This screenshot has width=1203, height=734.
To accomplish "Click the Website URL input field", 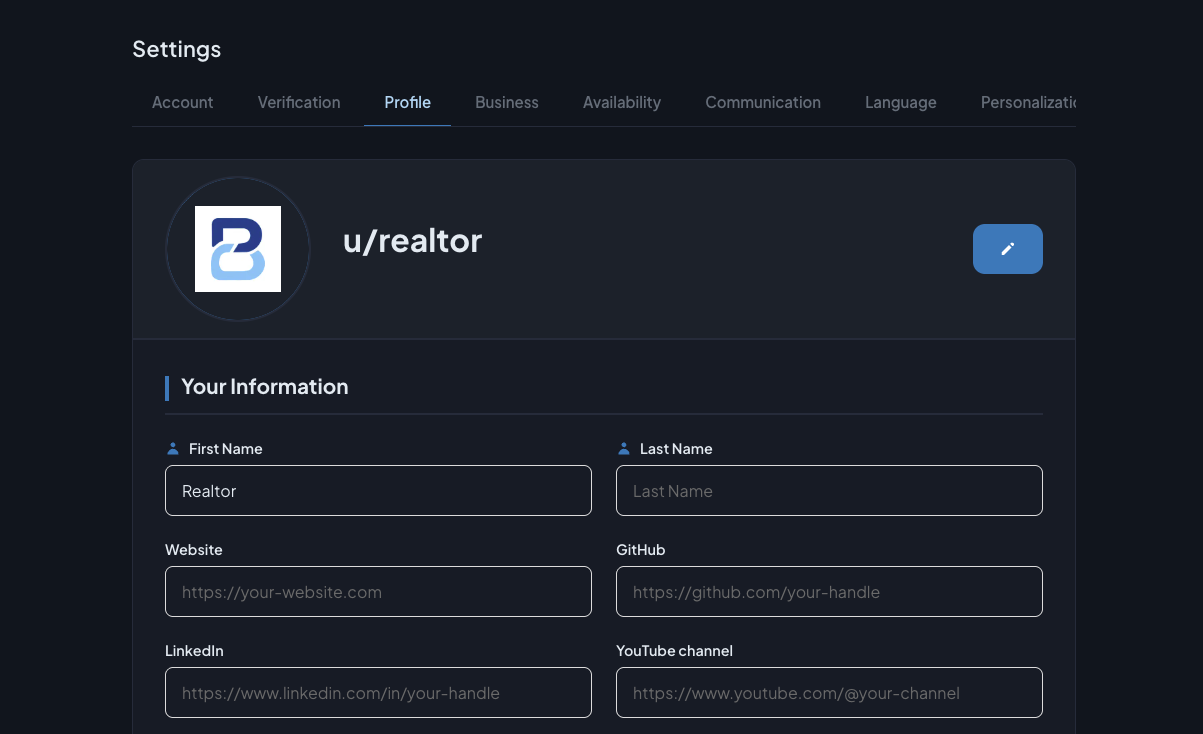I will click(378, 592).
